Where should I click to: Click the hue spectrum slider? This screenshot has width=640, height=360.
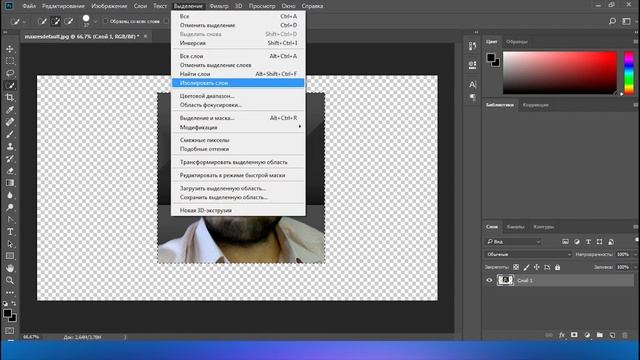point(629,73)
